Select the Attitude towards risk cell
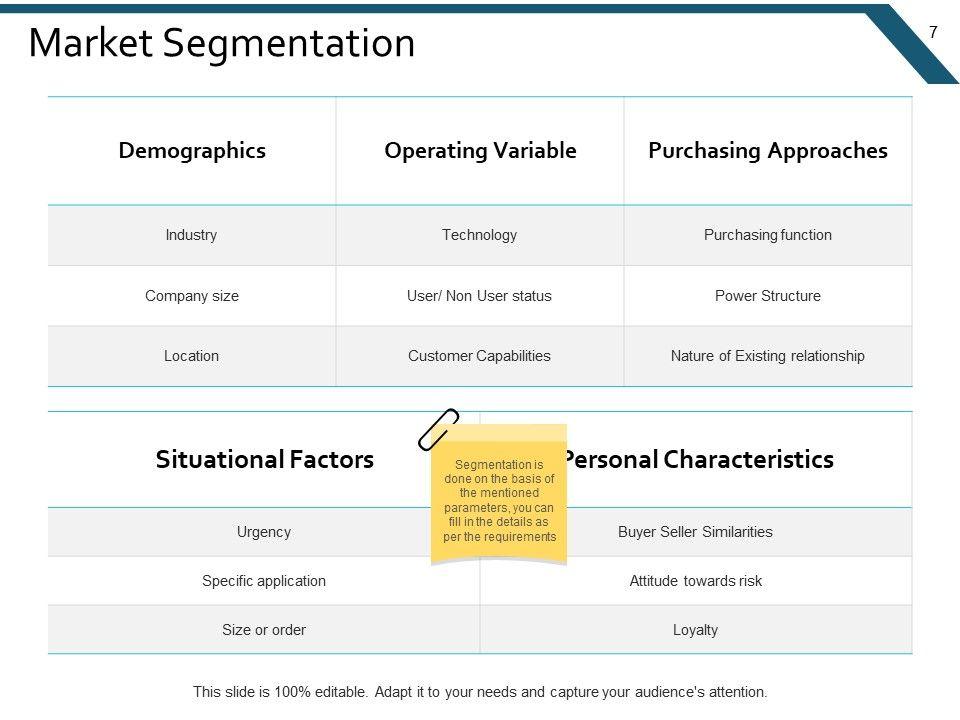960x720 pixels. 695,581
